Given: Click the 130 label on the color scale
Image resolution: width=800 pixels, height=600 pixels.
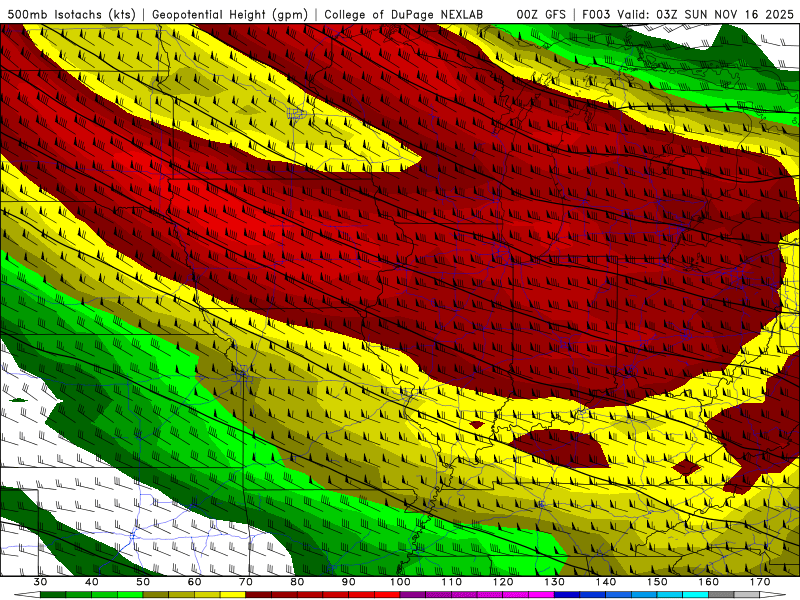Looking at the screenshot, I should point(555,582).
